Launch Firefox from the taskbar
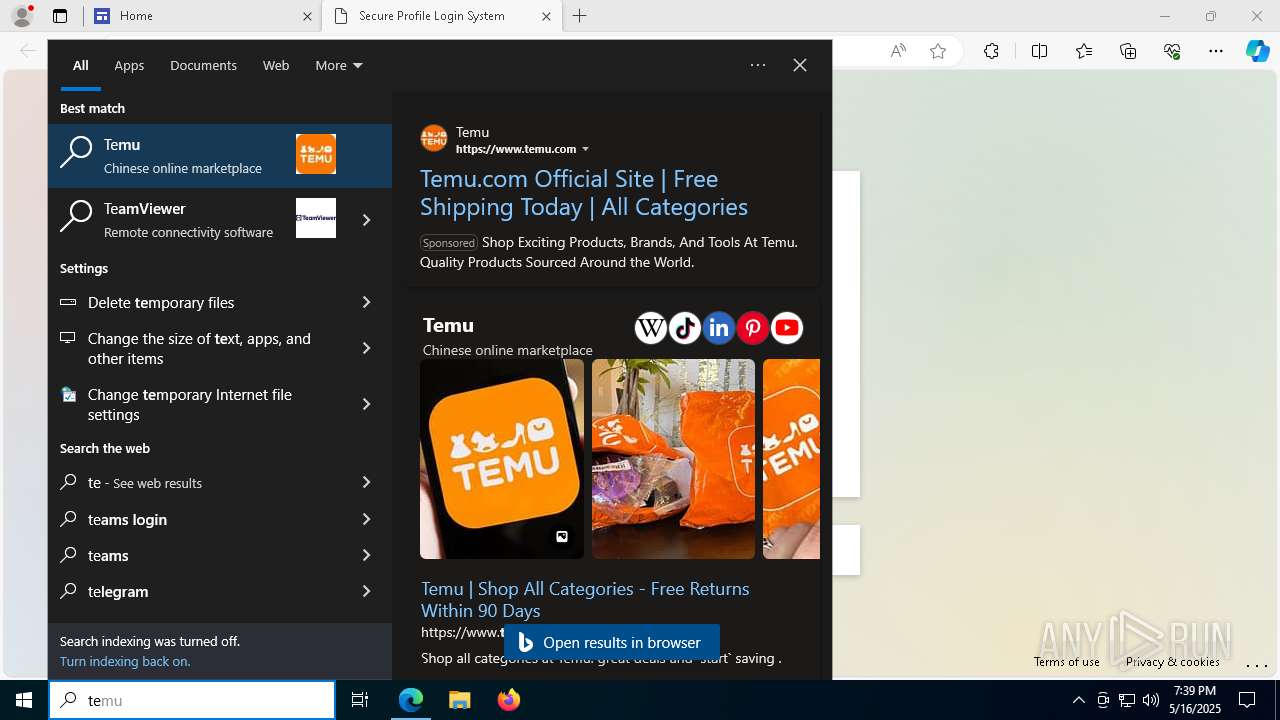The width and height of the screenshot is (1280, 720). 508,700
